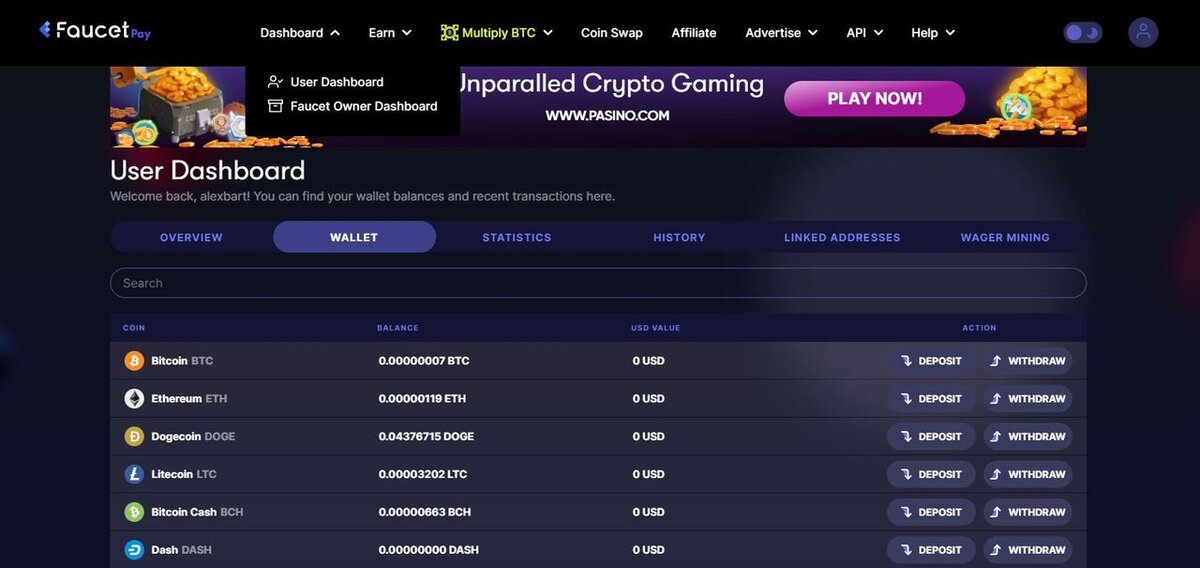The width and height of the screenshot is (1200, 568).
Task: Switch to the Statistics tab
Action: (x=517, y=237)
